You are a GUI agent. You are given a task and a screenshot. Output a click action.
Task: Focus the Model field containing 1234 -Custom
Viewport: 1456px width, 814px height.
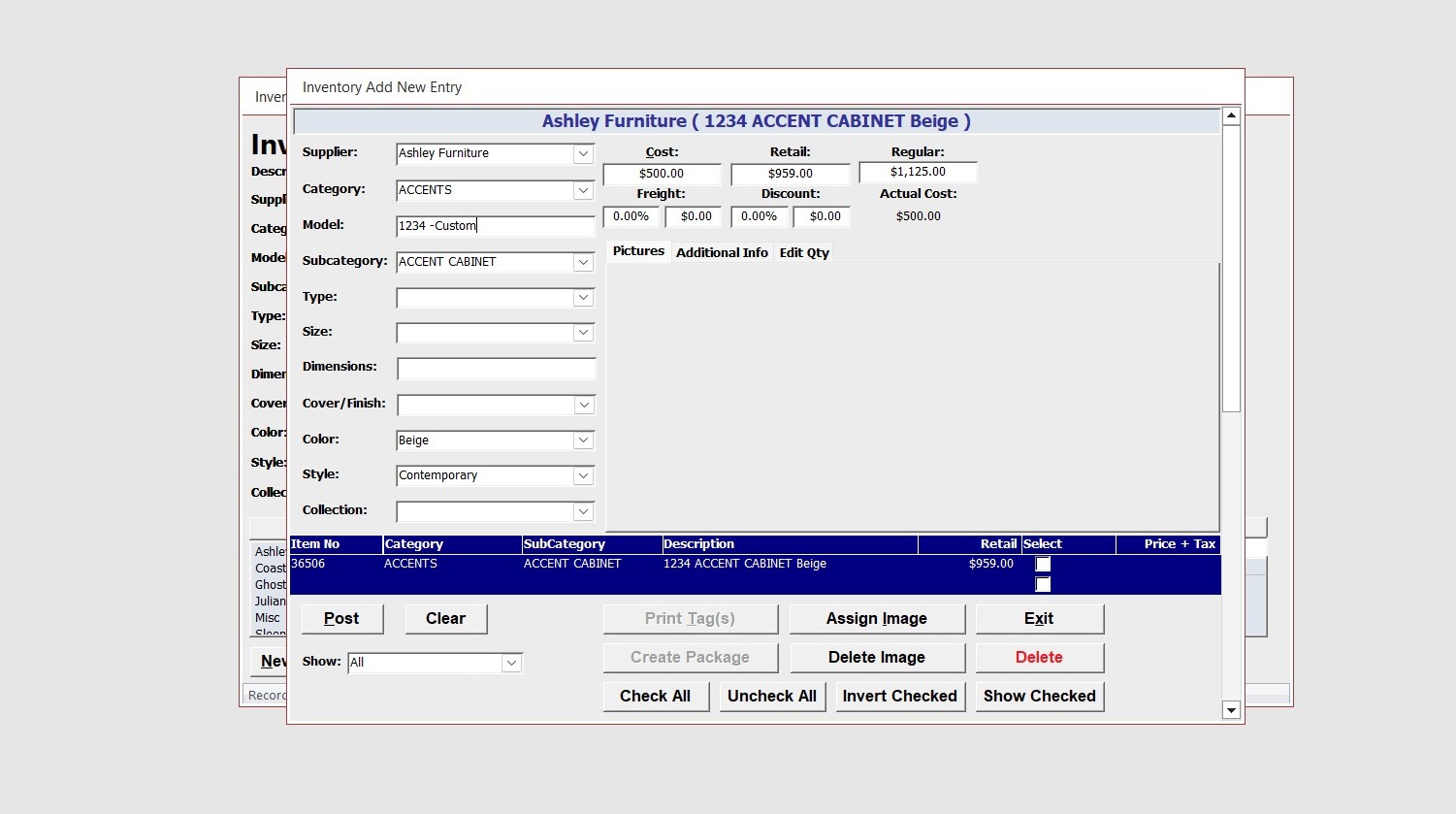[496, 226]
